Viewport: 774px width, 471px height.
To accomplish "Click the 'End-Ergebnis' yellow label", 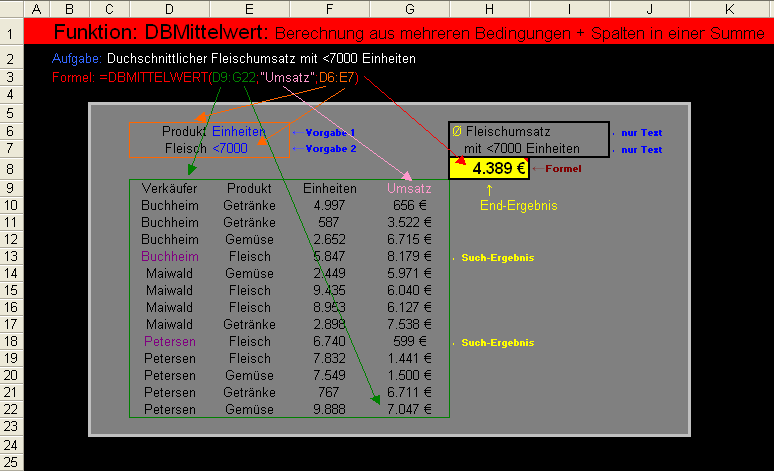I will pyautogui.click(x=519, y=205).
